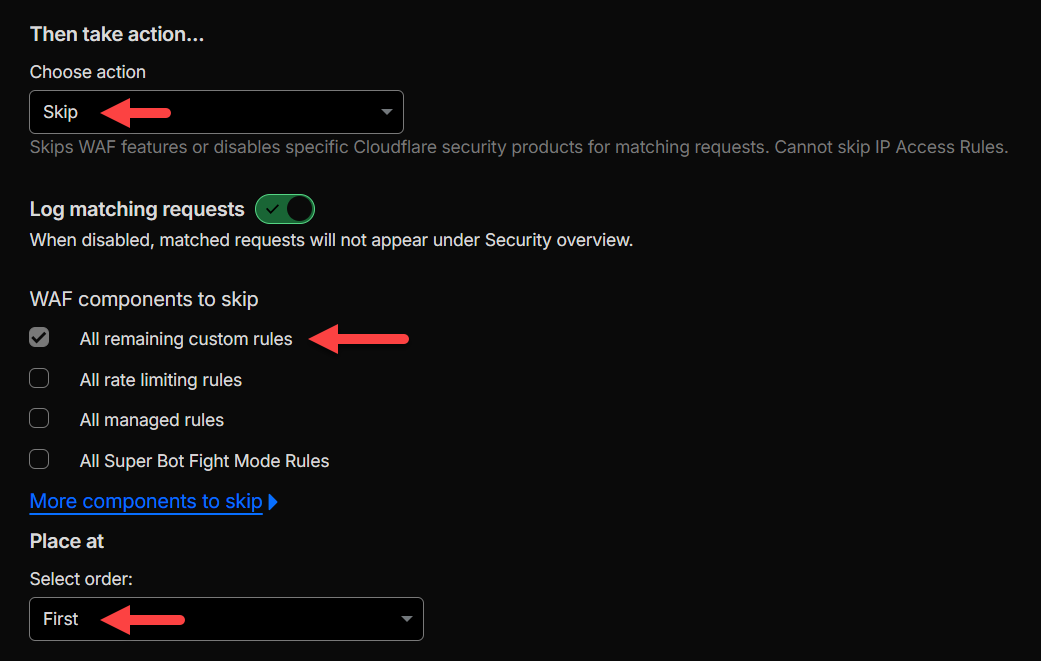The width and height of the screenshot is (1041, 661).
Task: Open the Select order dropdown showing First
Action: 225,619
